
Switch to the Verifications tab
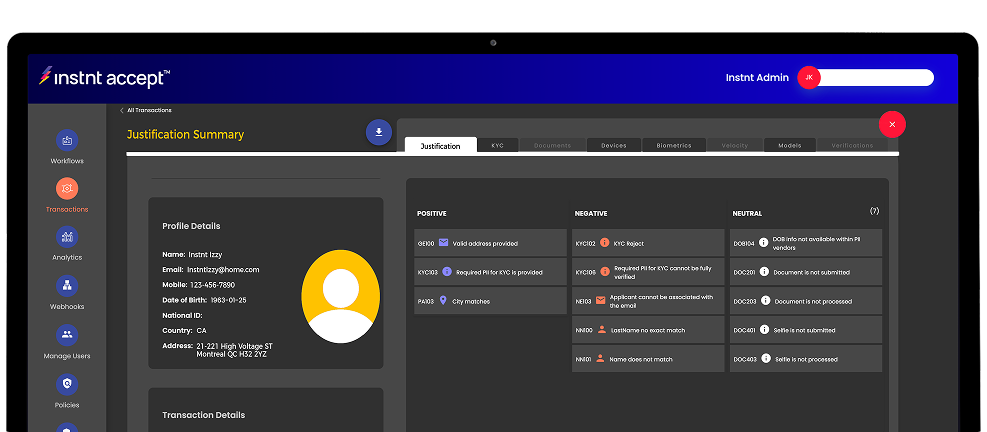852,145
